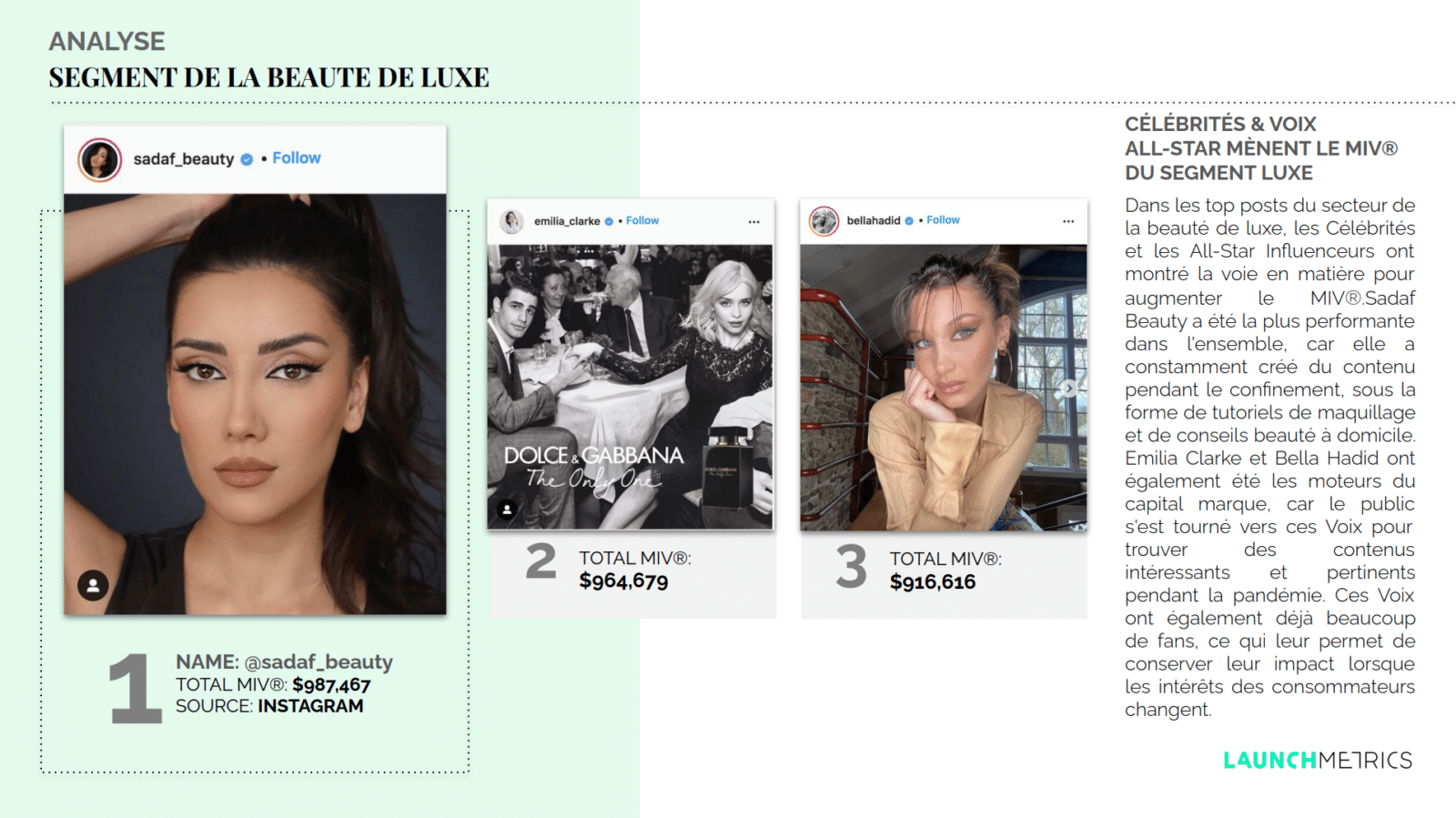
Task: Open the sadaf_beauty username link
Action: point(184,159)
